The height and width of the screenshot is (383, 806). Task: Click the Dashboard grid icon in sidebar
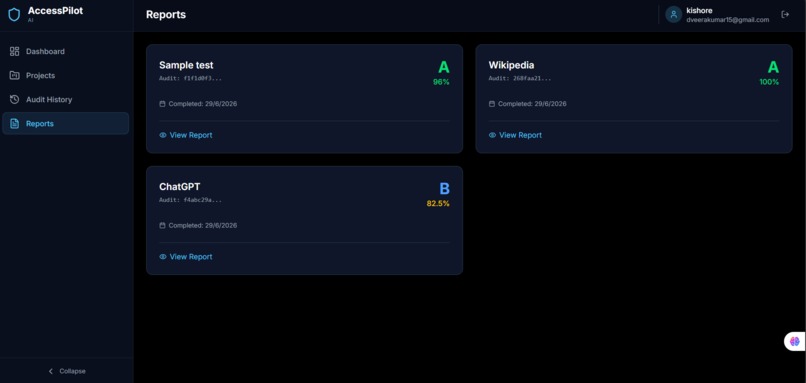(14, 51)
